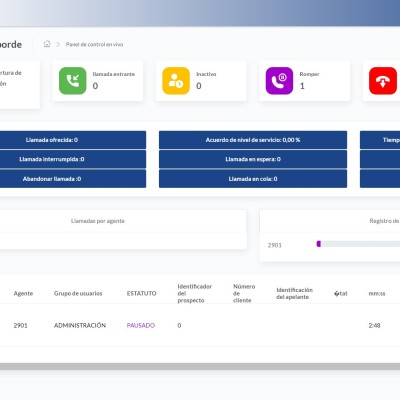Click the horizontal scrollbar below the table
This screenshot has width=400, height=400.
point(200,366)
